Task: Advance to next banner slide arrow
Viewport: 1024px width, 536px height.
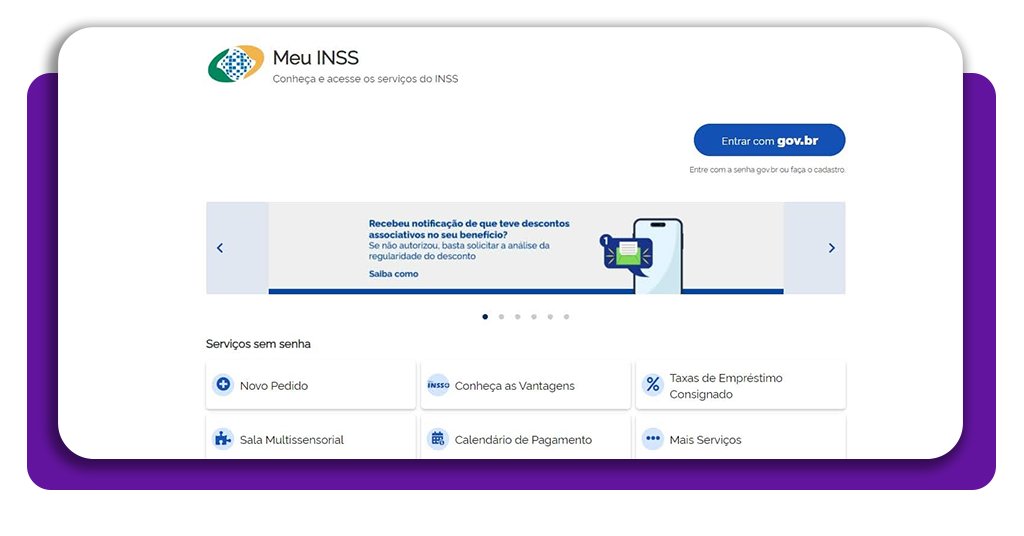Action: point(831,248)
